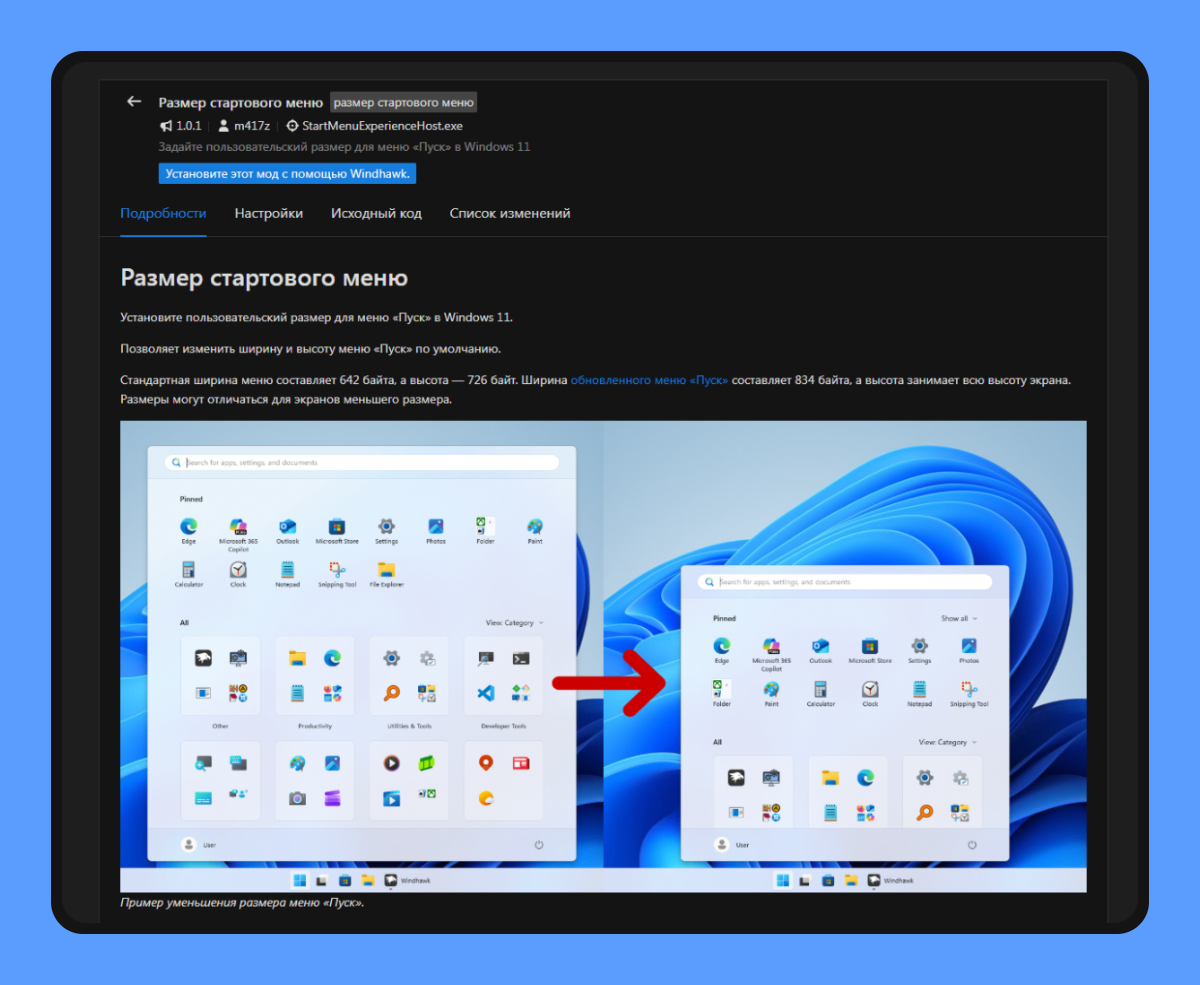Click the author person icon

224,126
